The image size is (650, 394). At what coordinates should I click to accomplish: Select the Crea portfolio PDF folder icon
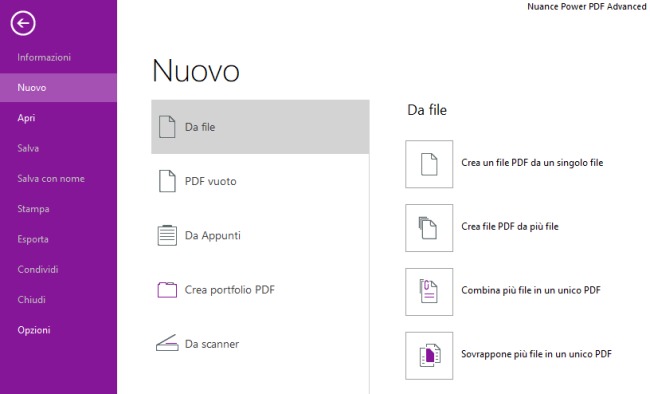167,289
